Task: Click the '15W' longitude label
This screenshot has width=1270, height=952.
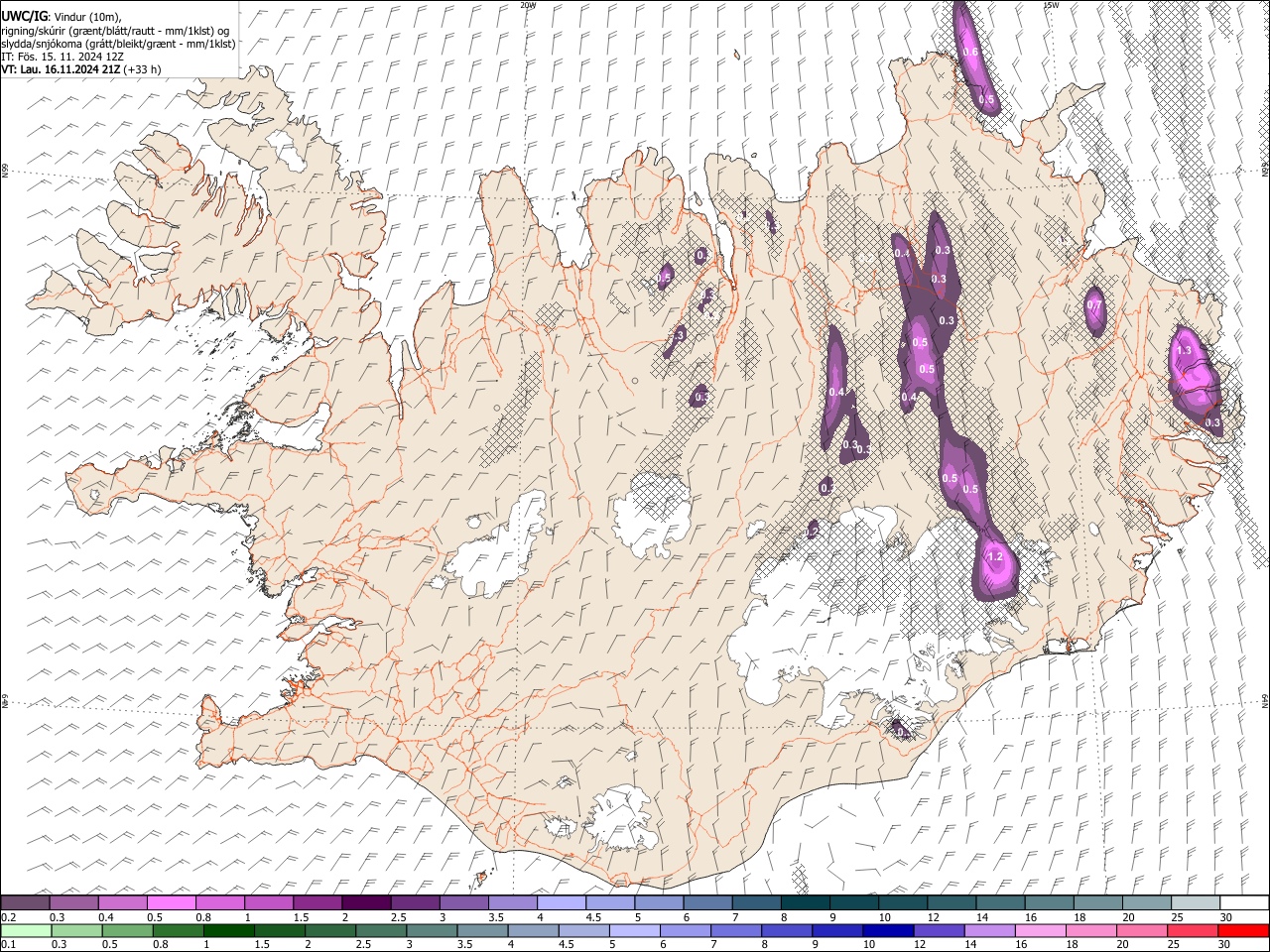Action: pyautogui.click(x=1051, y=5)
